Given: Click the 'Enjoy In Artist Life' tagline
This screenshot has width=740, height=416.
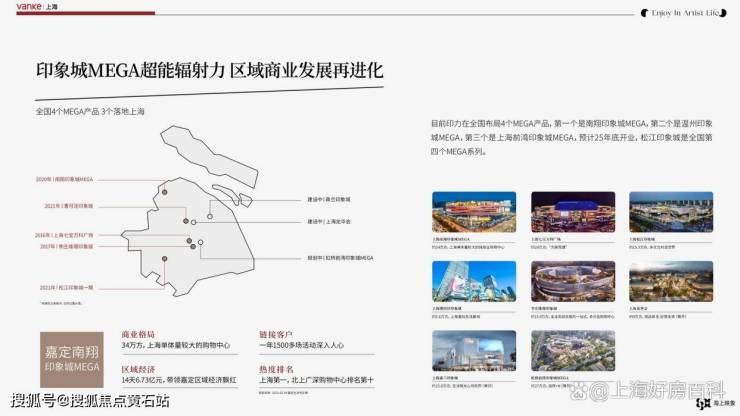Looking at the screenshot, I should coord(683,13).
